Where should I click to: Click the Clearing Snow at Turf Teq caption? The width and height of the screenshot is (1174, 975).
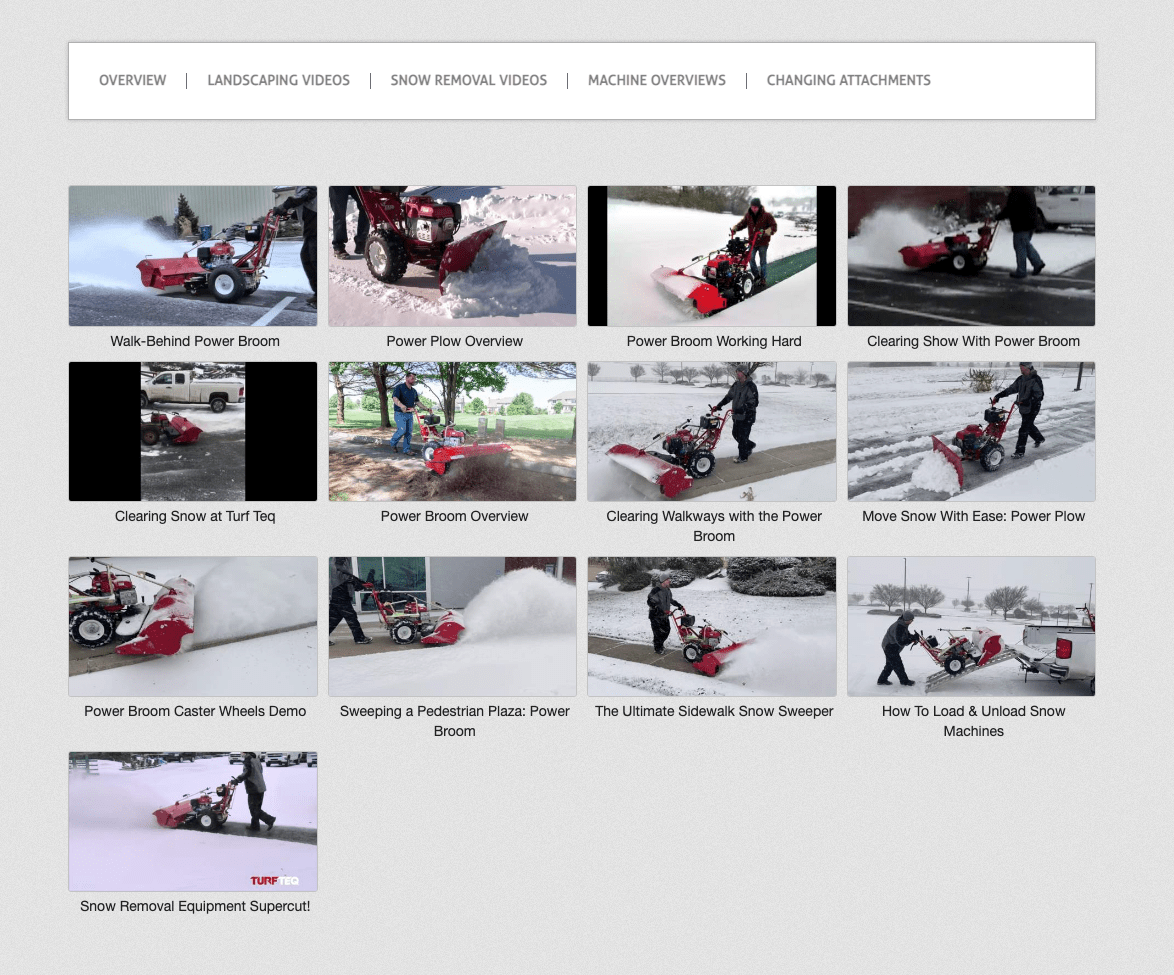coord(195,517)
